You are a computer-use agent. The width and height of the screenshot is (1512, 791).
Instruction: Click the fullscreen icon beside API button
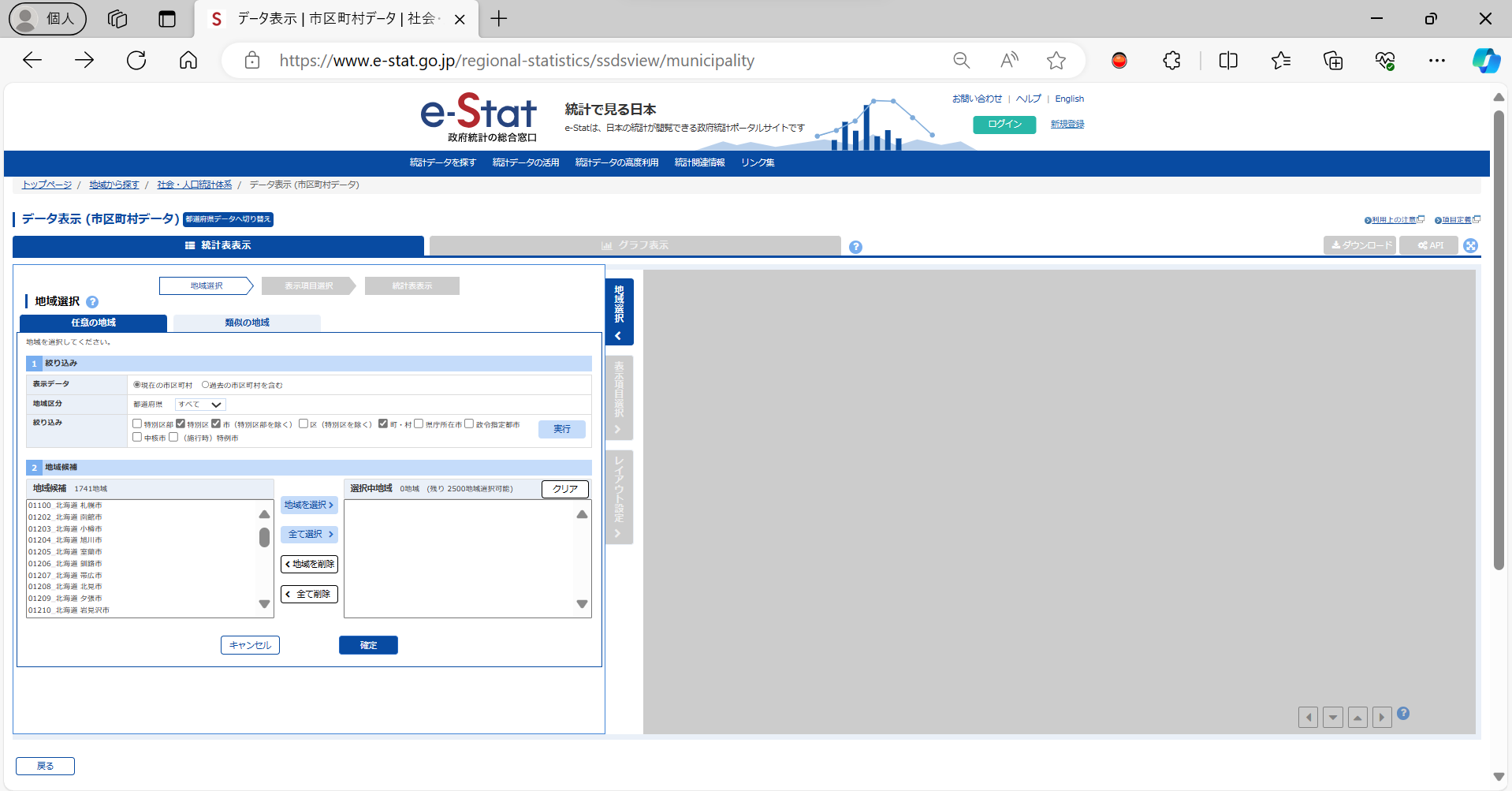[1470, 245]
